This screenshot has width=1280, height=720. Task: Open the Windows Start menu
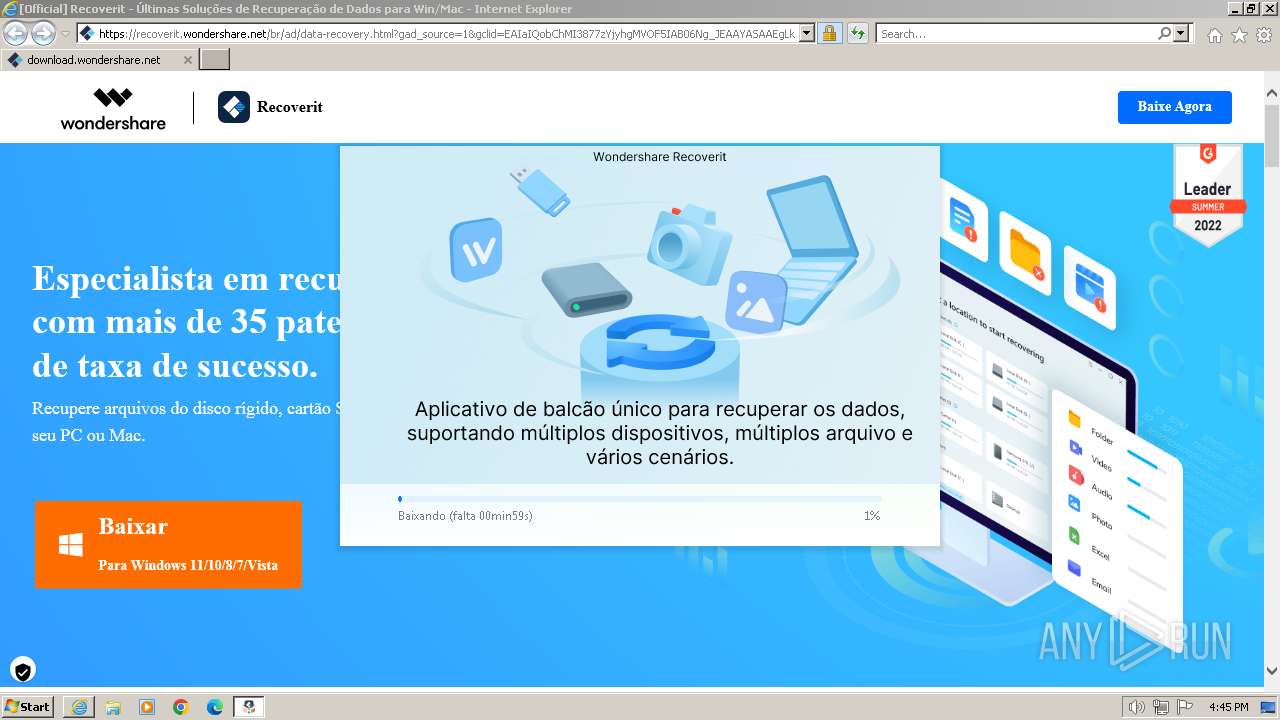click(27, 707)
